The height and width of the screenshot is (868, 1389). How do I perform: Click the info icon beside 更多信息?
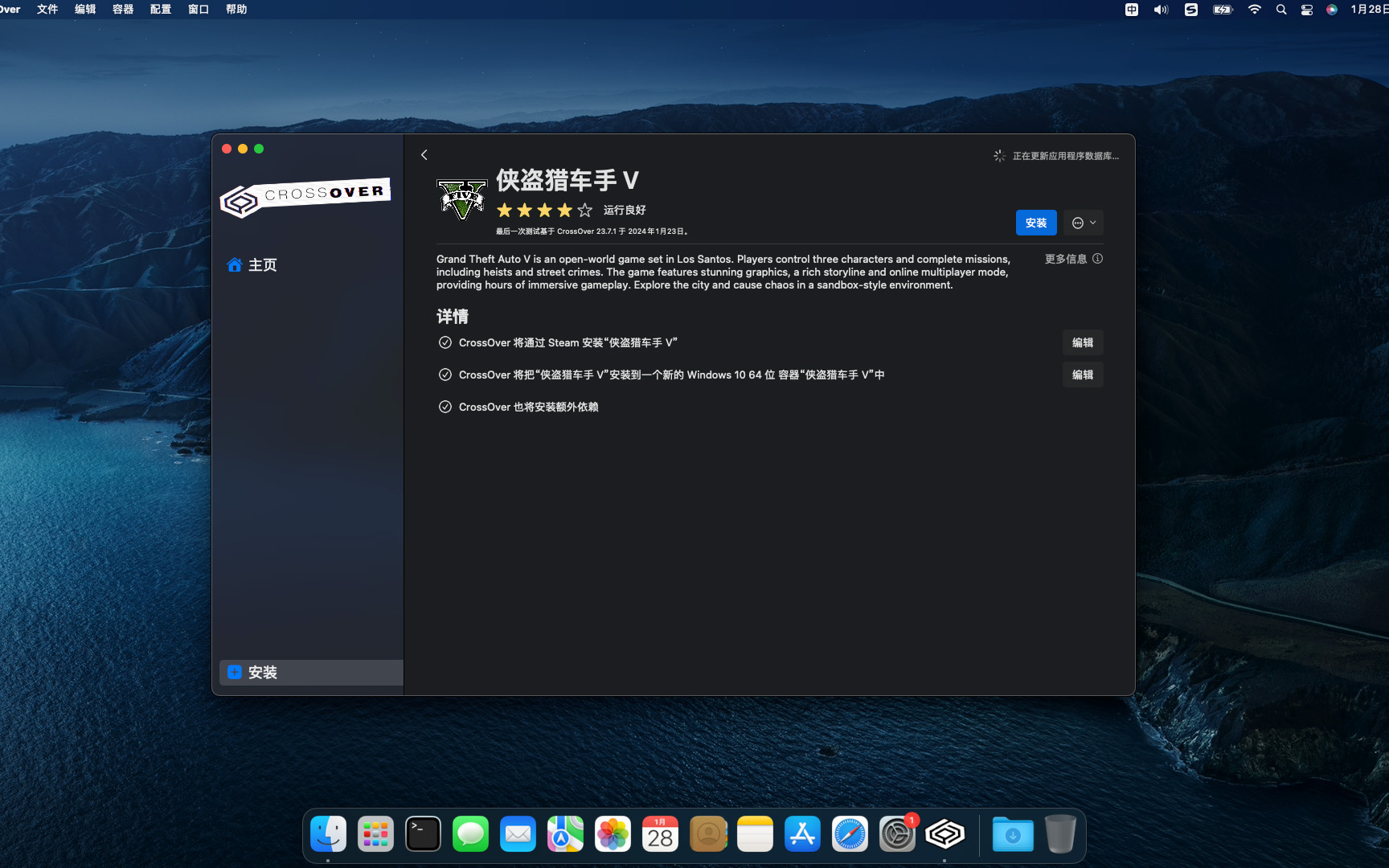click(x=1097, y=259)
